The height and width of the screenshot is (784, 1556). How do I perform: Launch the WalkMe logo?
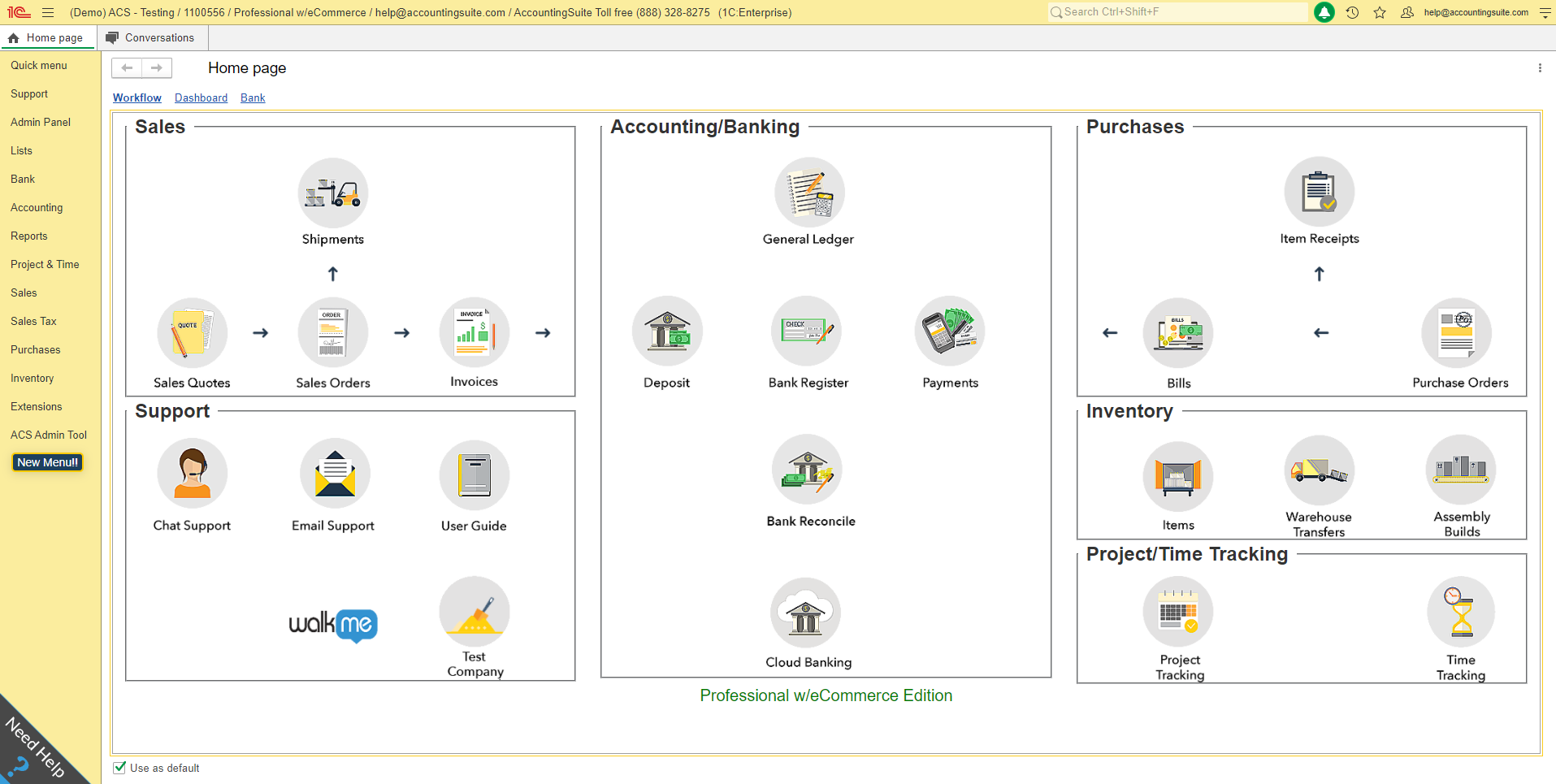(333, 625)
